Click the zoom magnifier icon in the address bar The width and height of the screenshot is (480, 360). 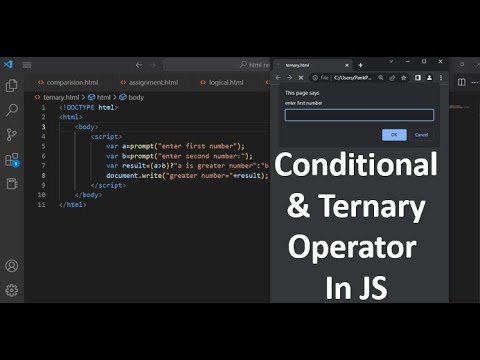point(380,78)
